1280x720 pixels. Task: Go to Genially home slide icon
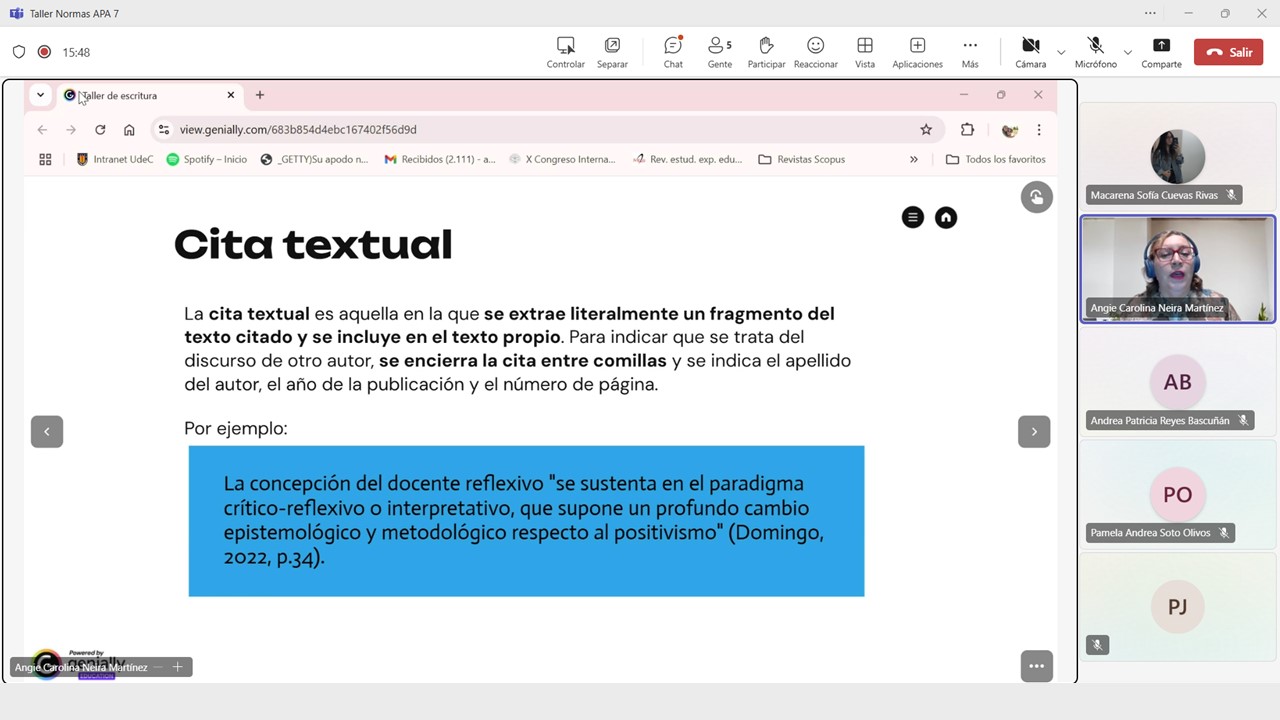pyautogui.click(x=946, y=217)
